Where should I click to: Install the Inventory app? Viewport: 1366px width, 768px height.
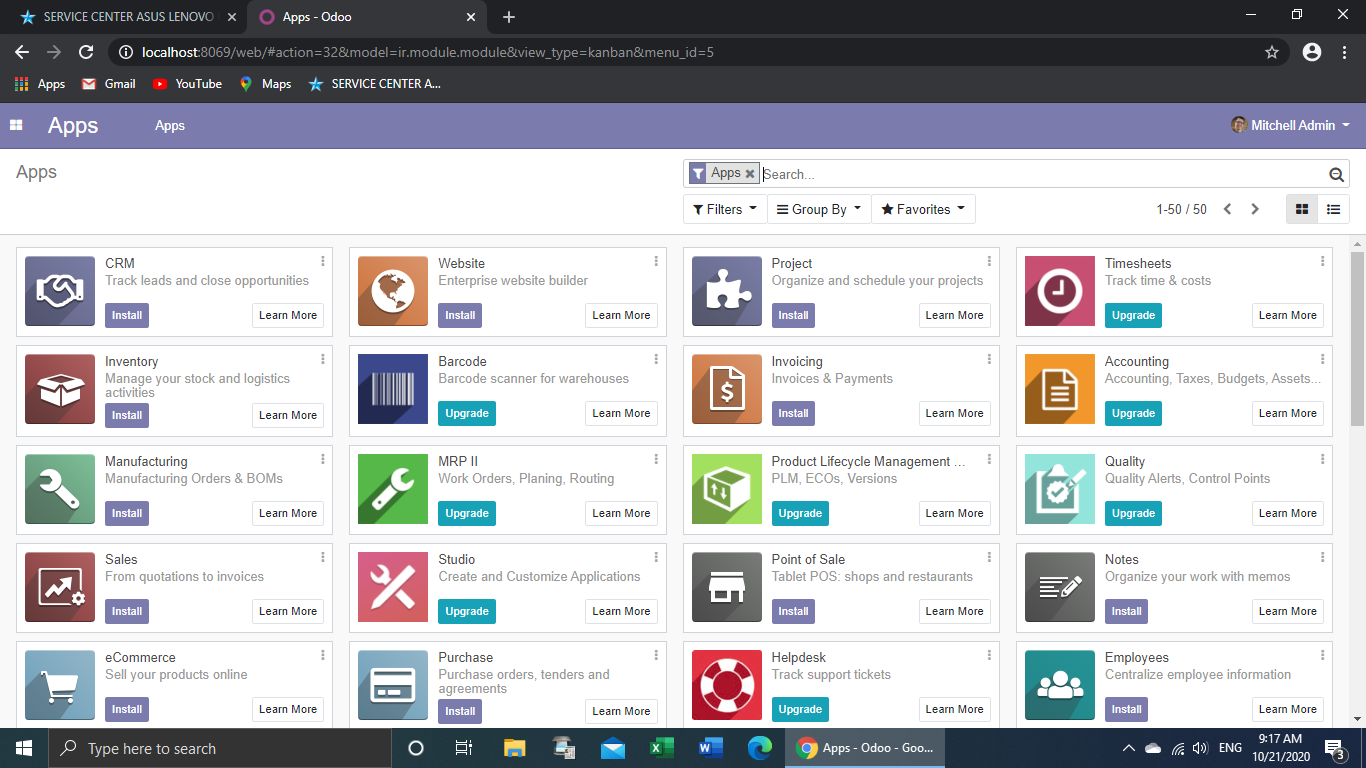(127, 415)
